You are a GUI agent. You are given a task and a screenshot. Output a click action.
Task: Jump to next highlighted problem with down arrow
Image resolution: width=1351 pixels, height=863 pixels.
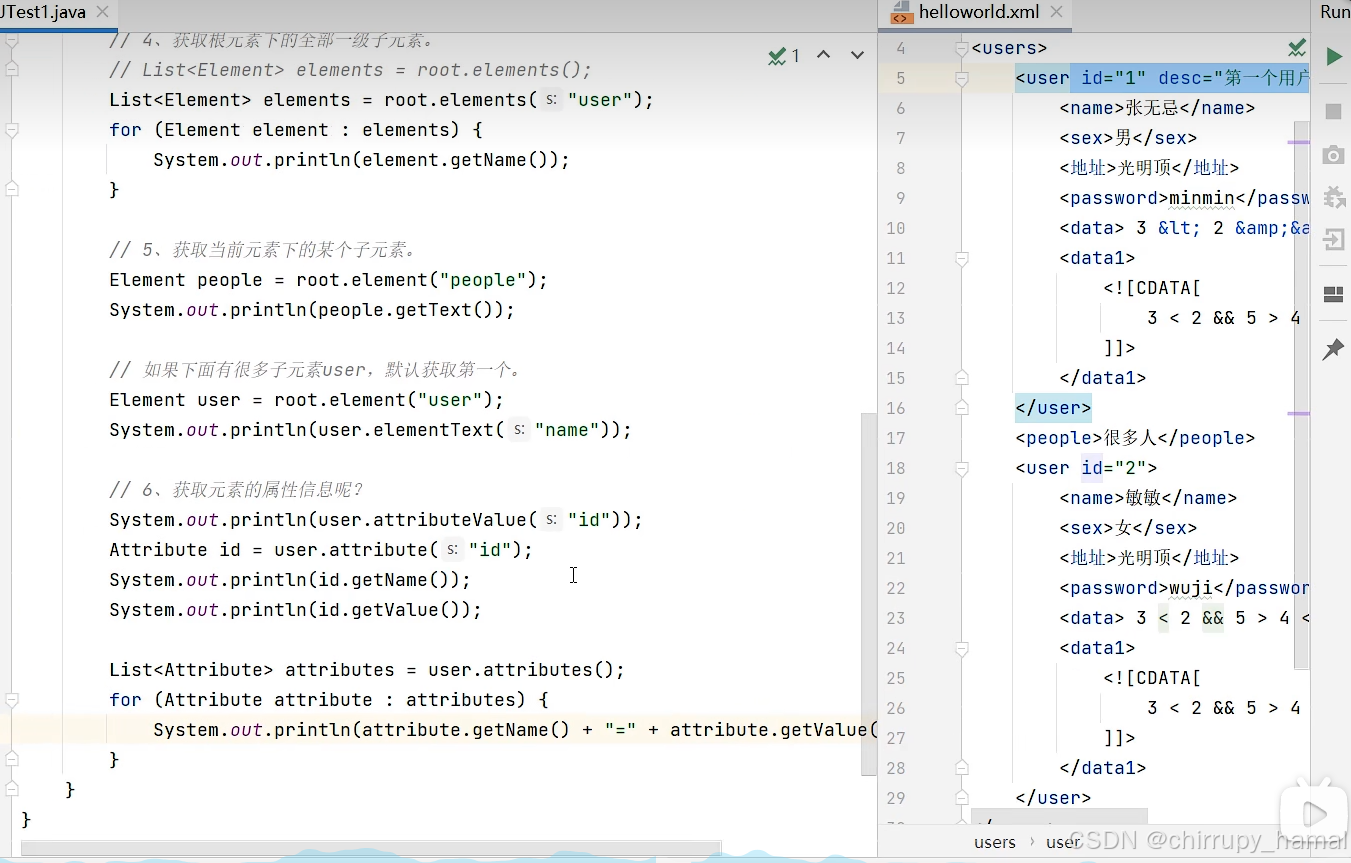857,55
